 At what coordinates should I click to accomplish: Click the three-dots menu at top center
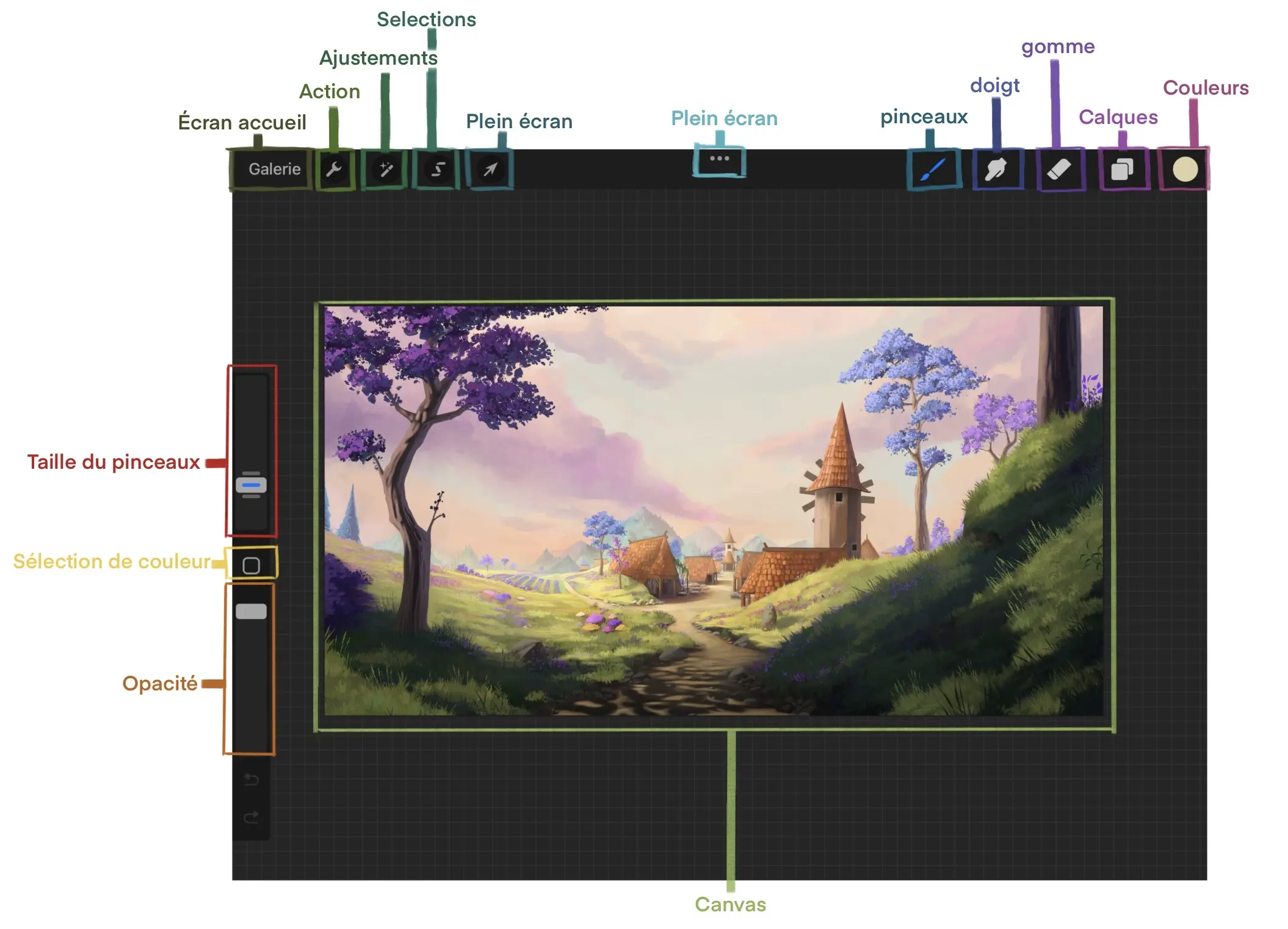[719, 159]
